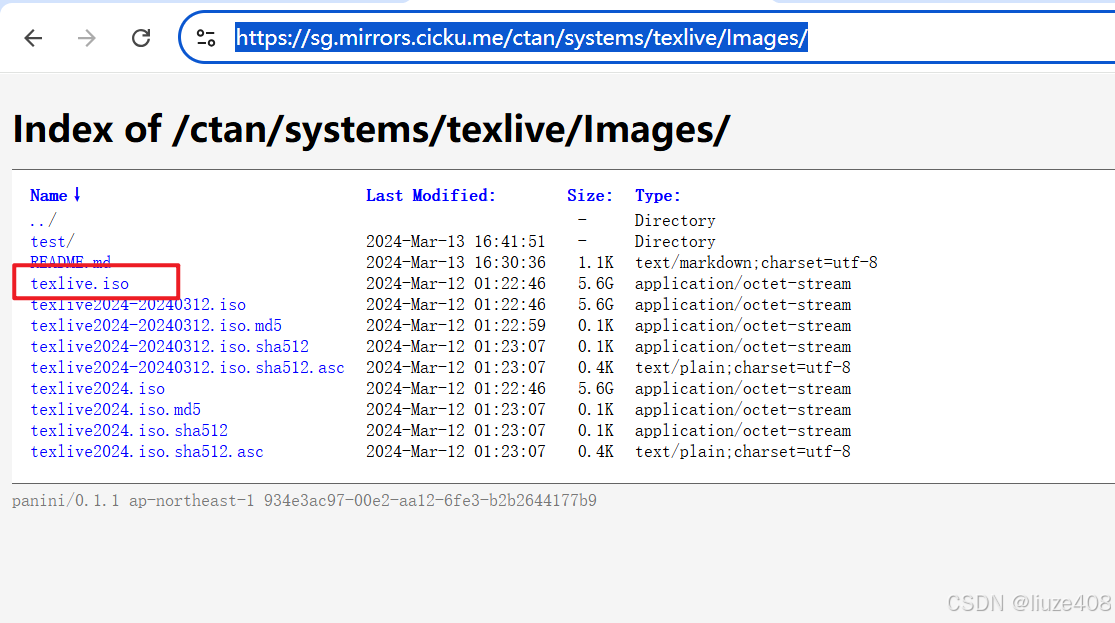Click the 5.6G size of texlive2024.iso

[596, 389]
